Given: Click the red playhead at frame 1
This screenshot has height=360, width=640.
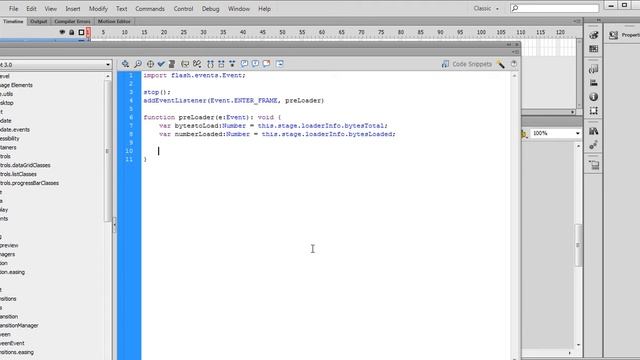Looking at the screenshot, I should [88, 32].
